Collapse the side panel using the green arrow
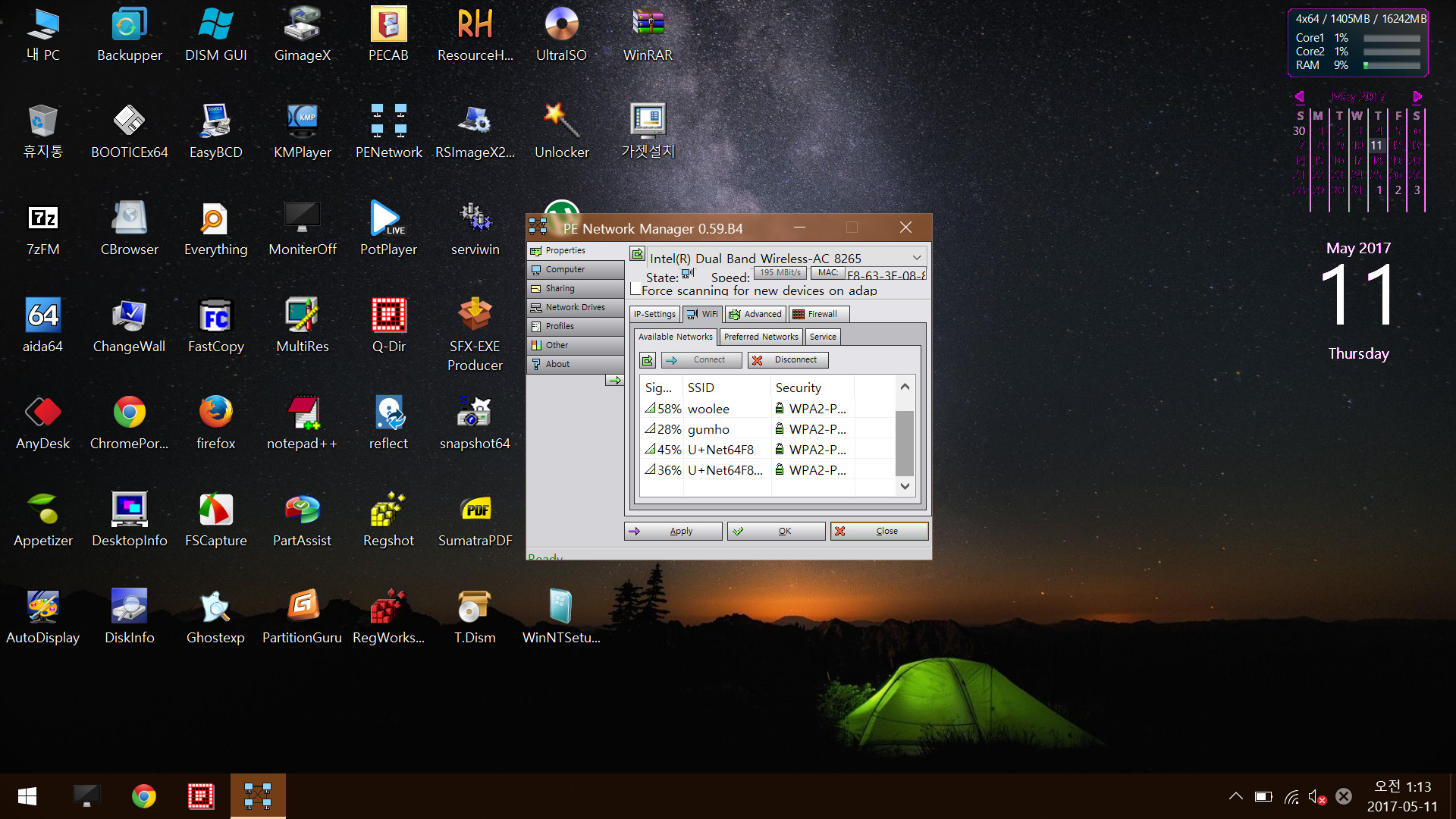Screen dimensions: 1456x819 (614, 380)
